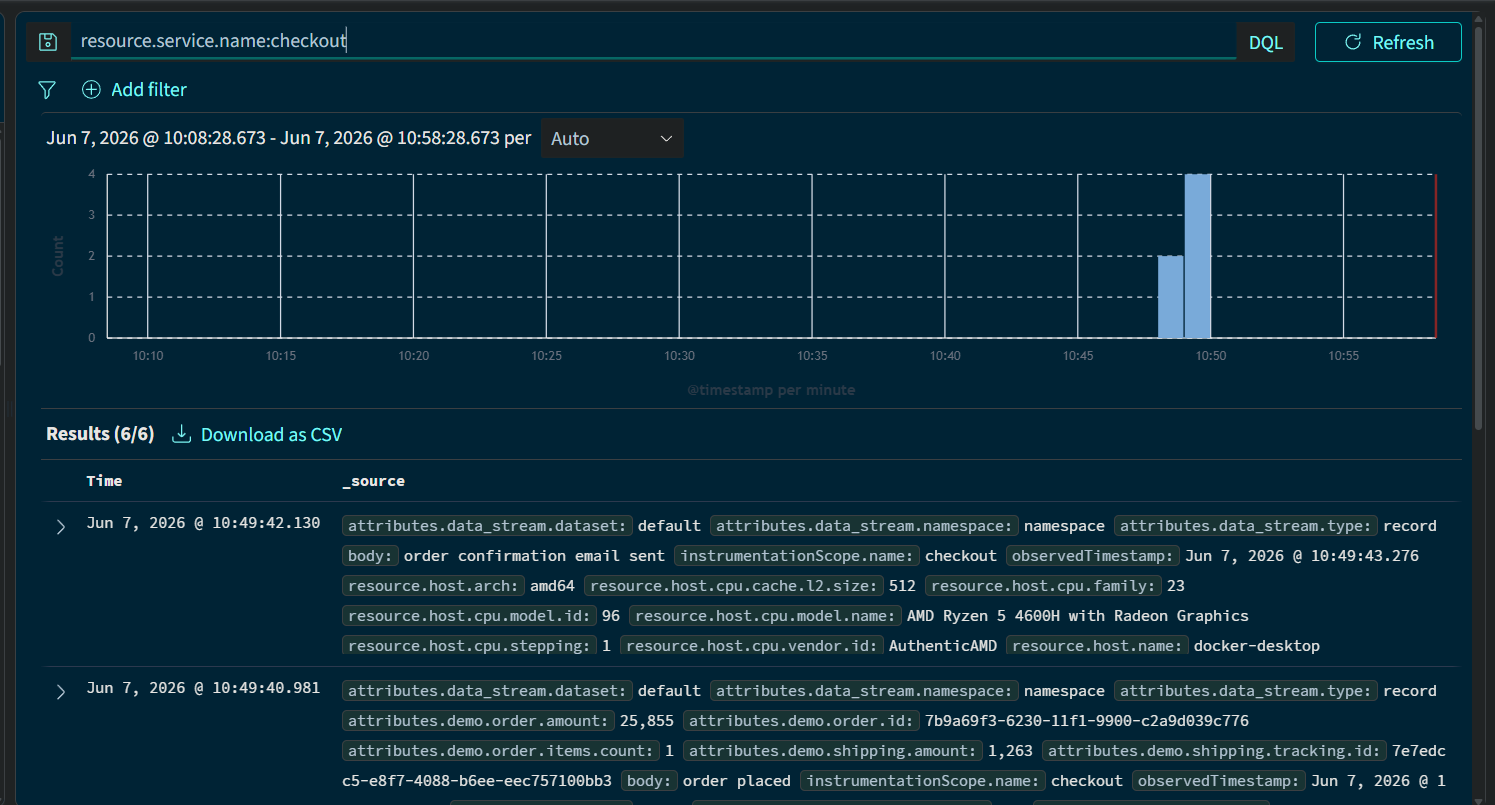
Task: Click the attributes.demo.shipping.amount: field tag
Action: [x=834, y=750]
